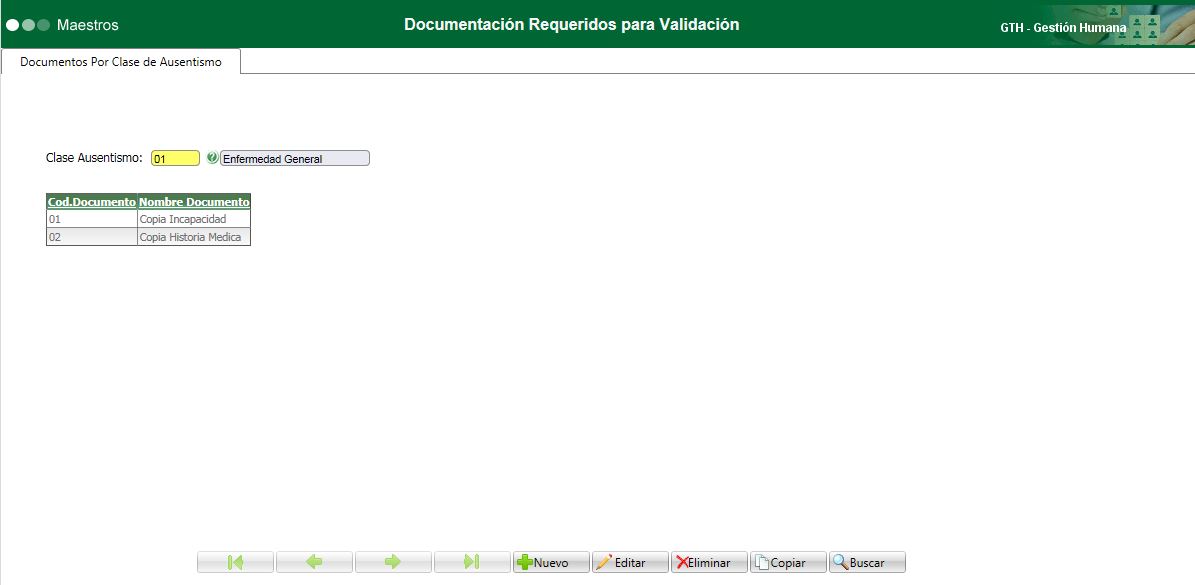
Task: Click Maestros in the top bar
Action: (x=88, y=24)
